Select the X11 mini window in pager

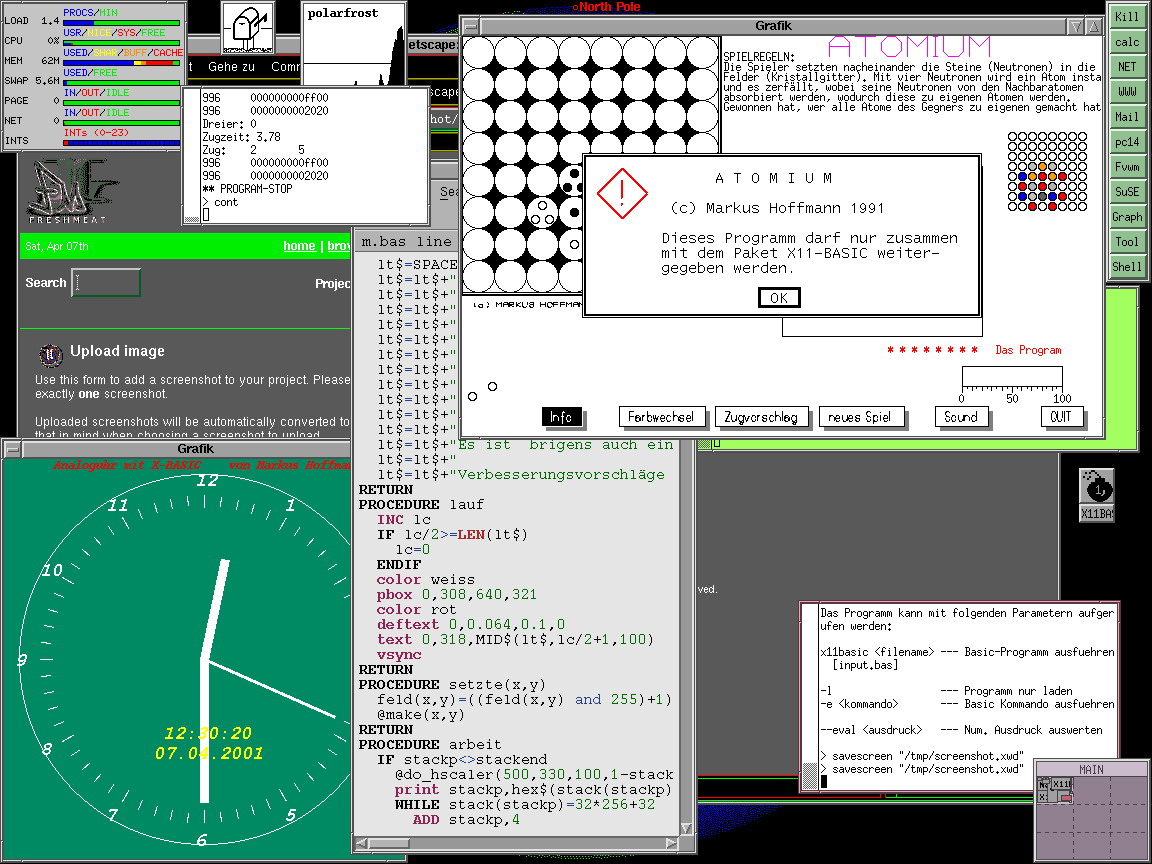[x=1062, y=784]
